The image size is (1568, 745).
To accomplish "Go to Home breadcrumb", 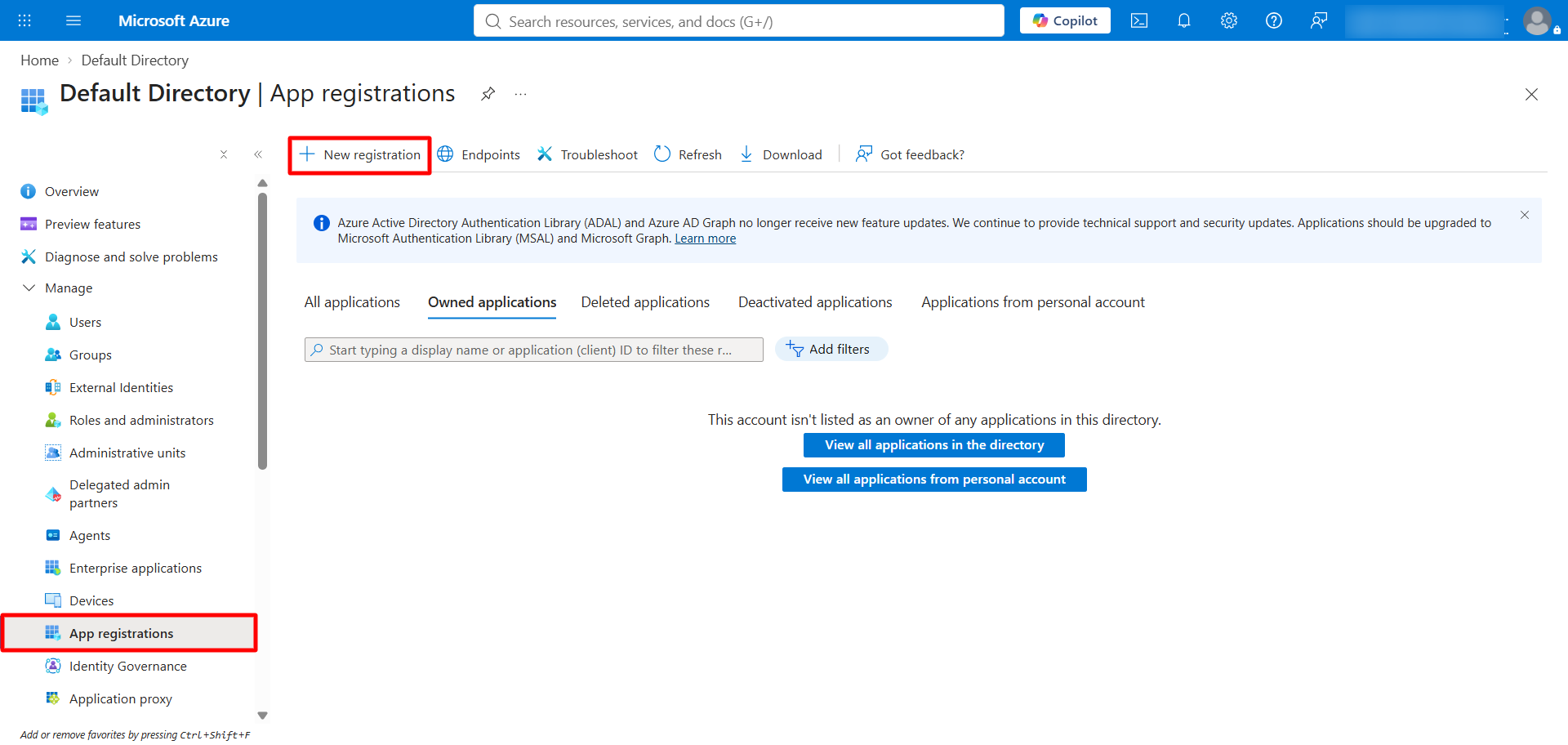I will 39,60.
